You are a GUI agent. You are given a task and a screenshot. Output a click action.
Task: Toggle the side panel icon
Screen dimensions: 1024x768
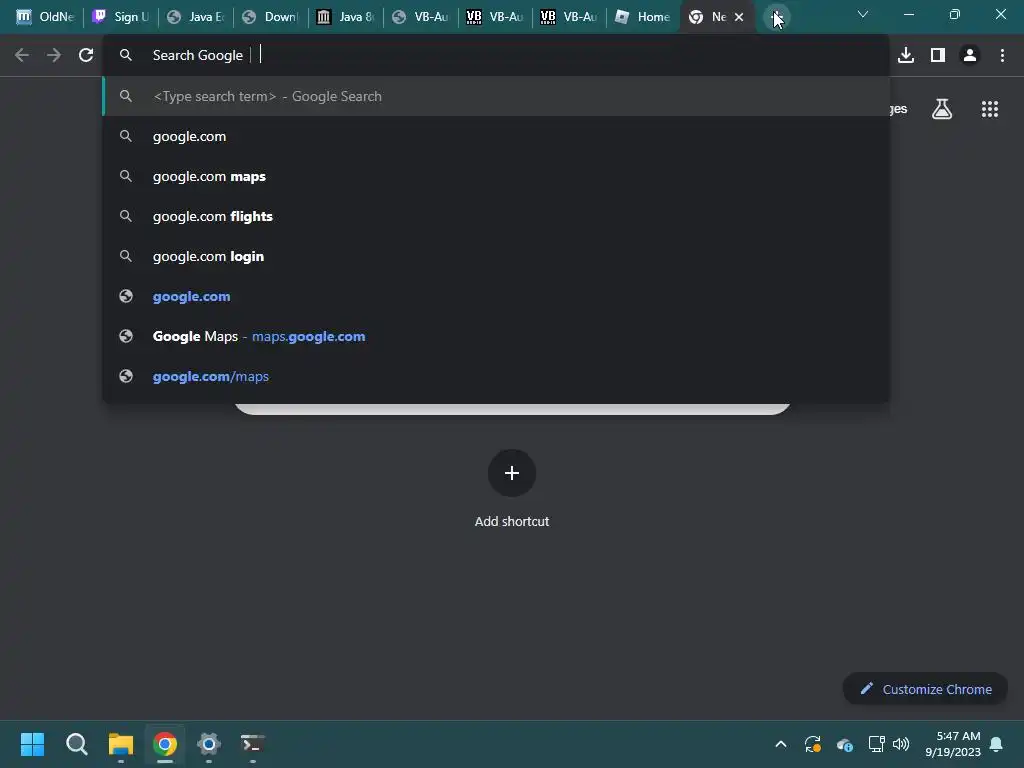938,56
